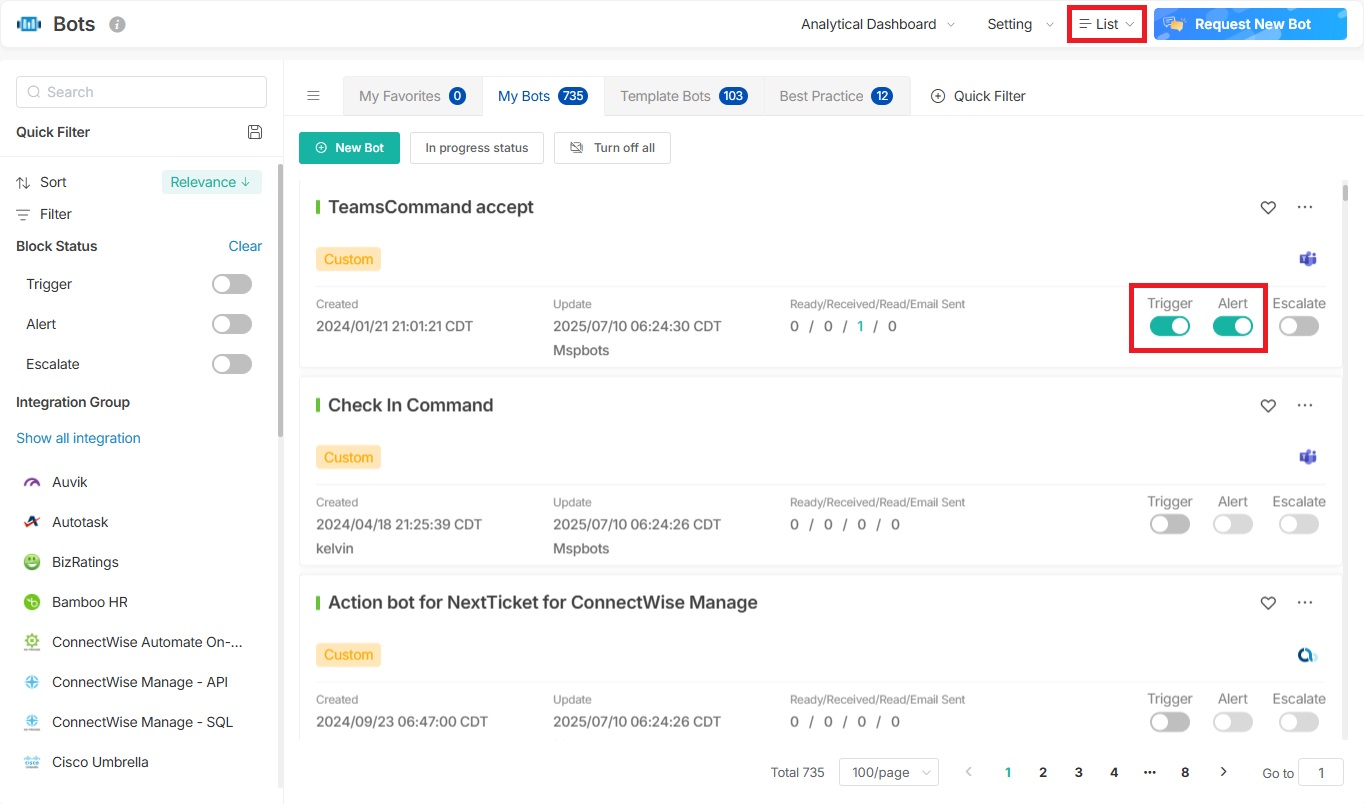Select ConnectWise Manage - SQL integration icon
This screenshot has height=804, width=1364.
tap(32, 722)
